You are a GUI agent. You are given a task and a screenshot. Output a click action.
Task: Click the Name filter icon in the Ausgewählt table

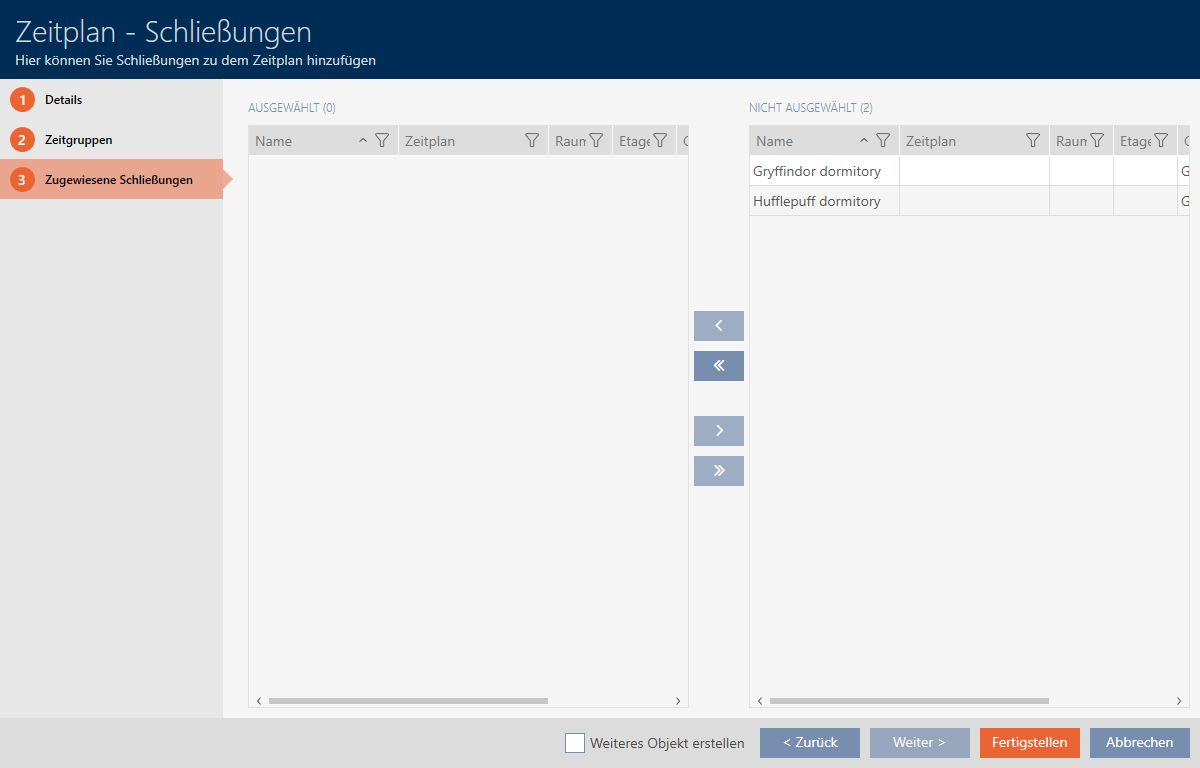tap(381, 141)
